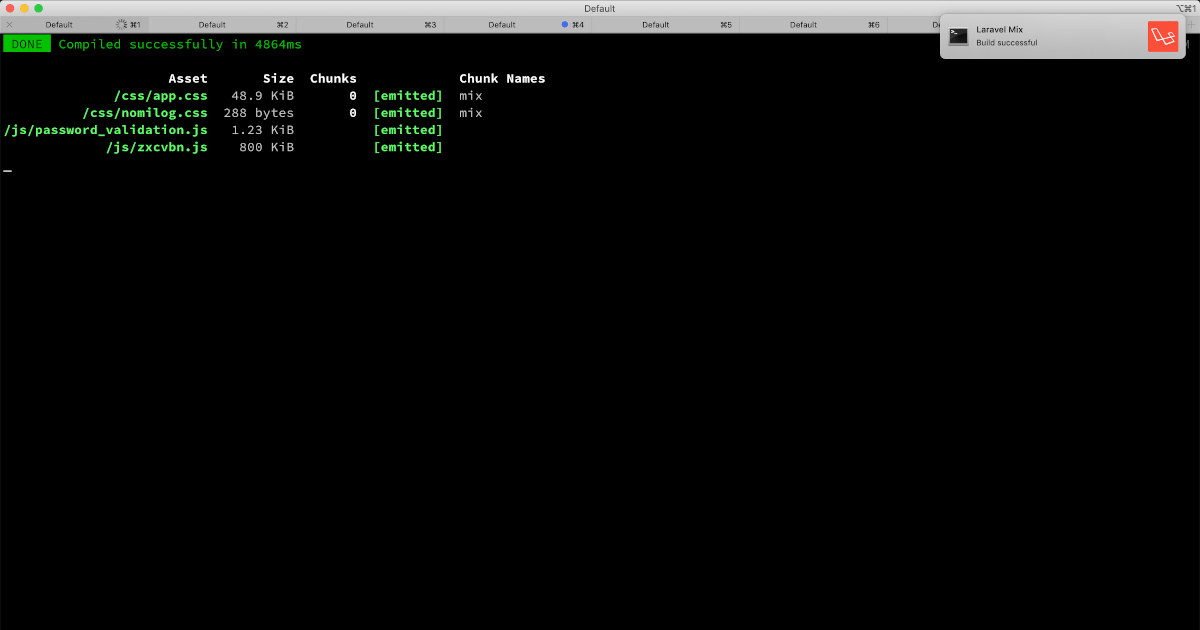Select the first Default tab
Viewport: 1200px width, 630px height.
tap(58, 23)
